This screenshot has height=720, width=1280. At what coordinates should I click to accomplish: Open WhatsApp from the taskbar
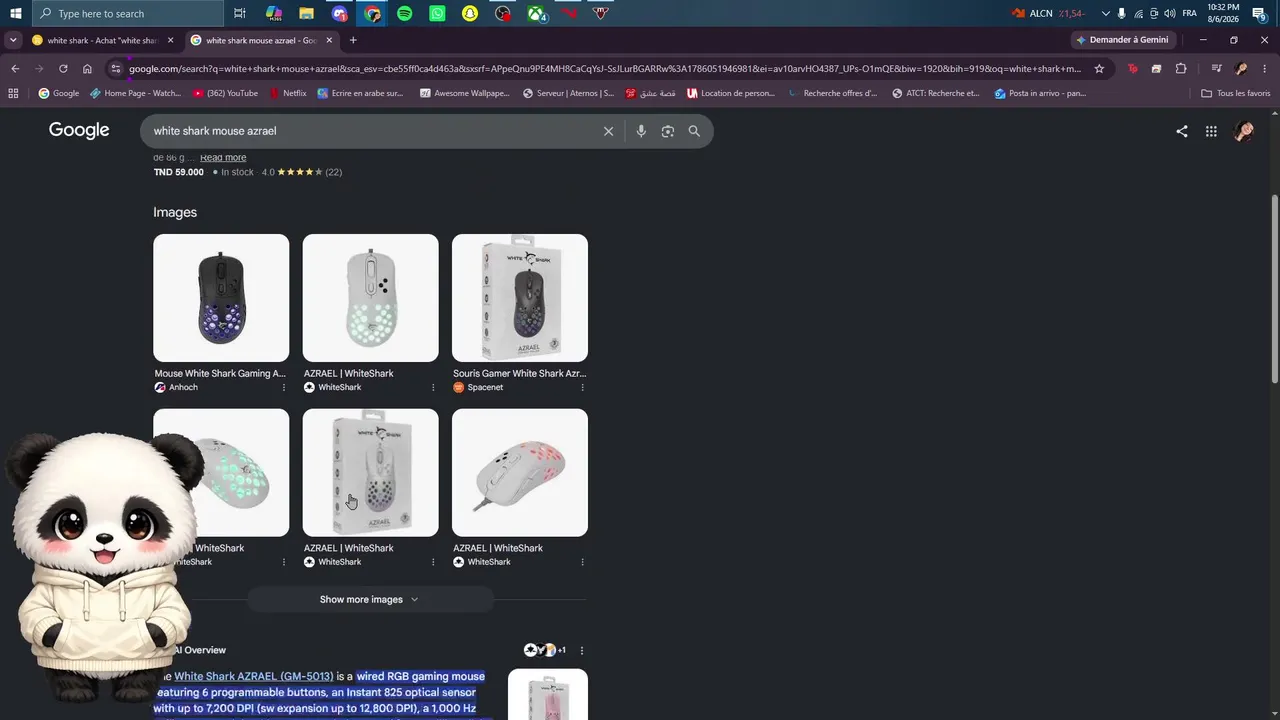[x=437, y=13]
